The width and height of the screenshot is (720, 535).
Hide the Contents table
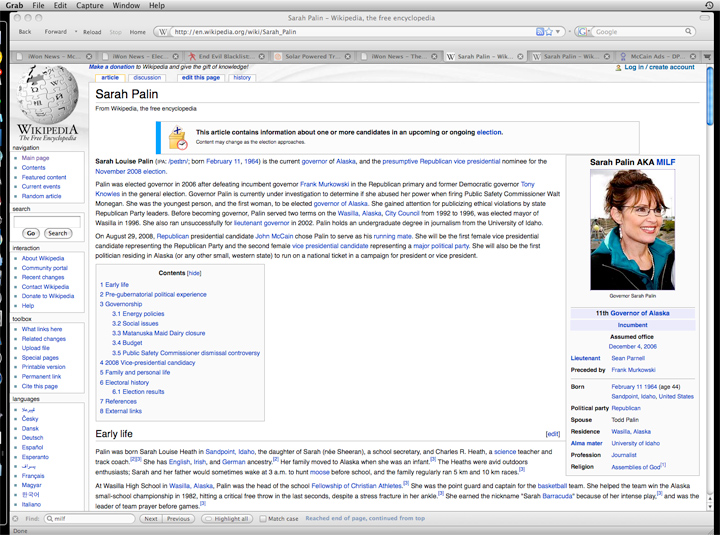coord(194,273)
